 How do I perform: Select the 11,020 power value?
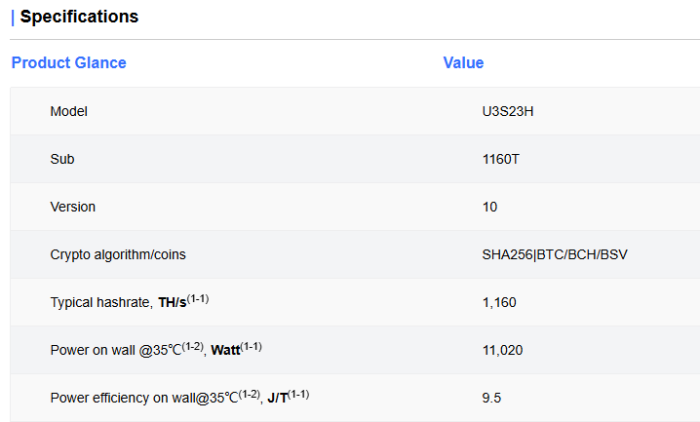point(502,350)
